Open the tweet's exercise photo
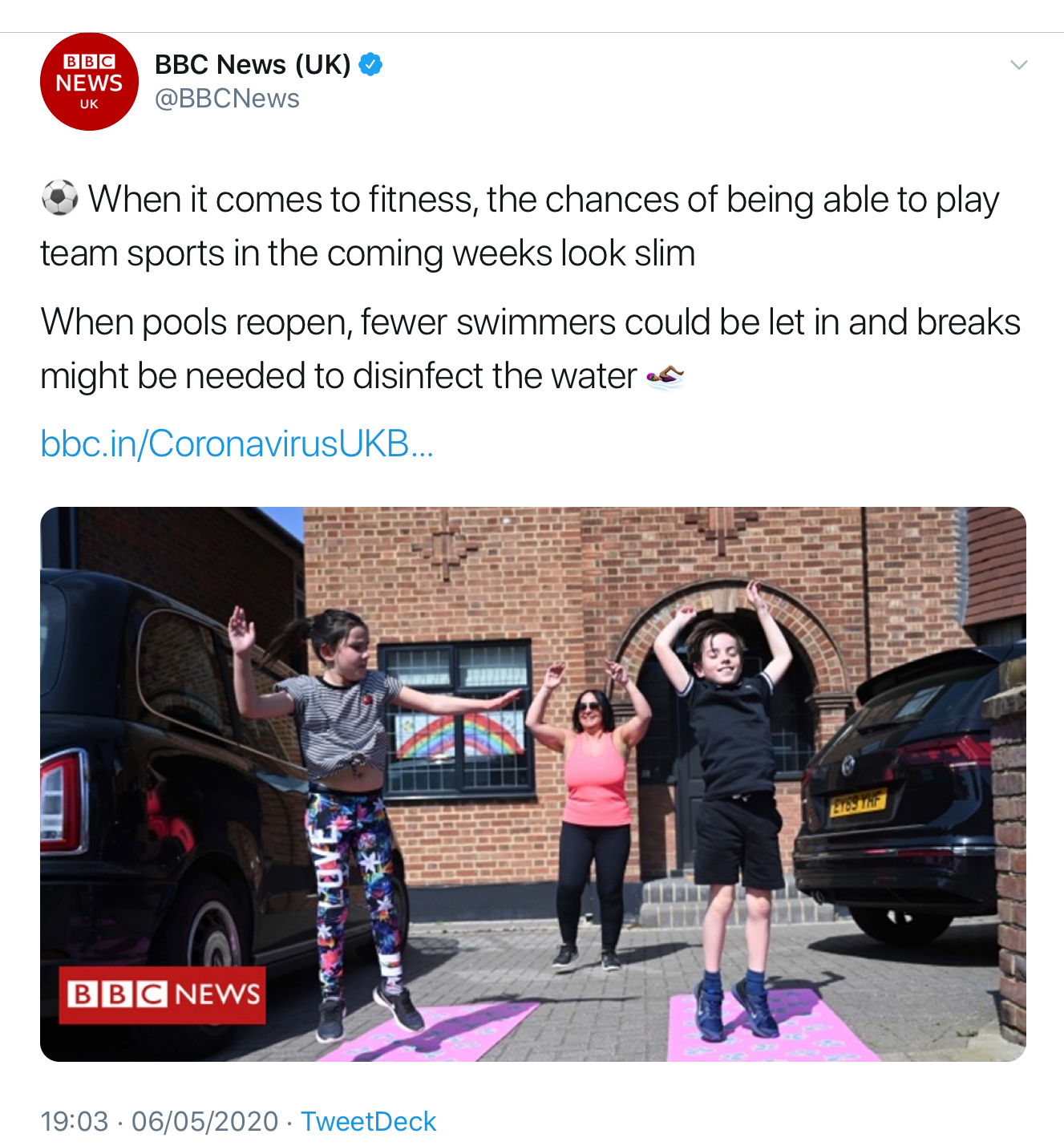 point(533,784)
